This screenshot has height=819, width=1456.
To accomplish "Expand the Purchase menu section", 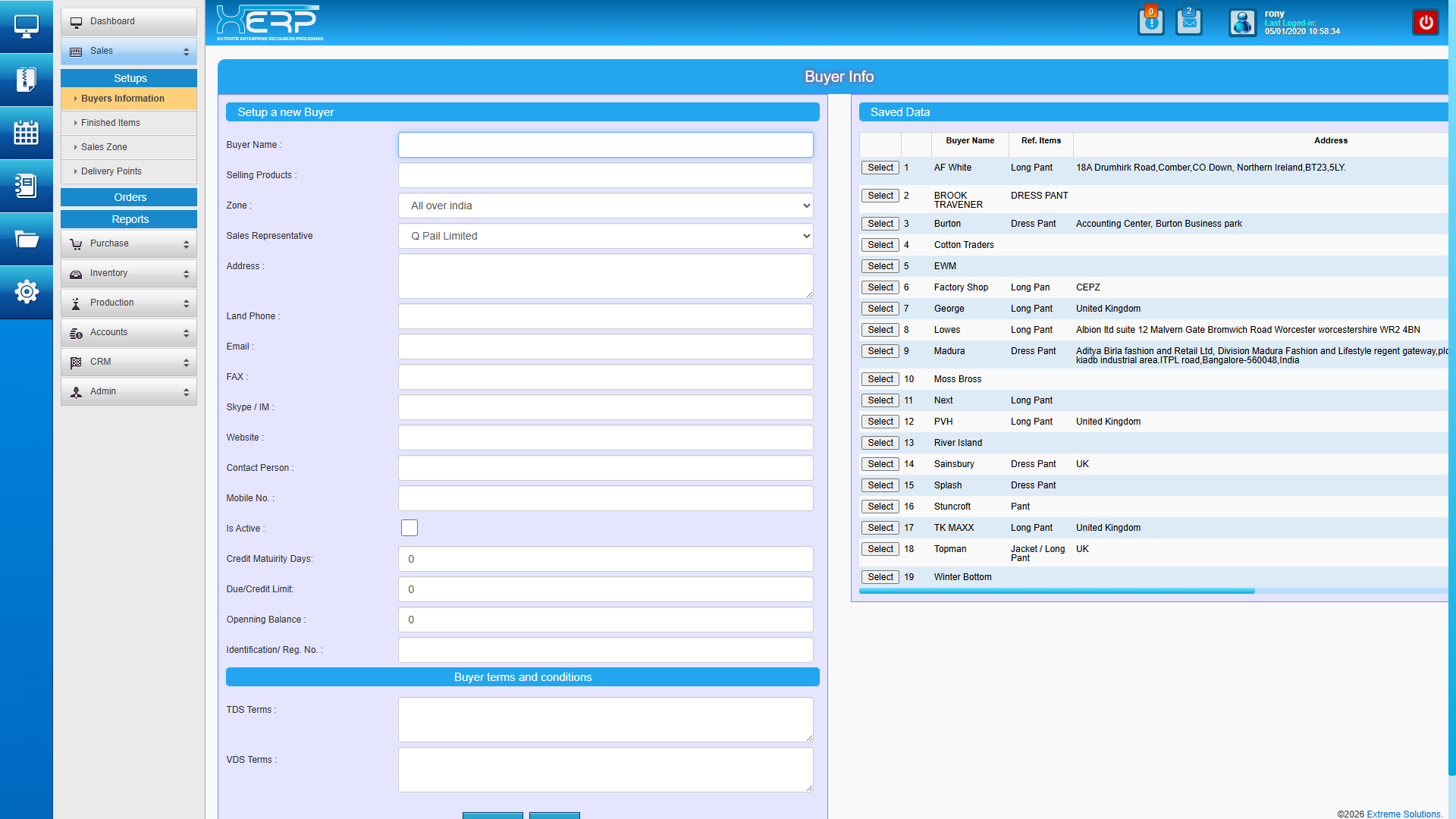I will click(x=129, y=243).
